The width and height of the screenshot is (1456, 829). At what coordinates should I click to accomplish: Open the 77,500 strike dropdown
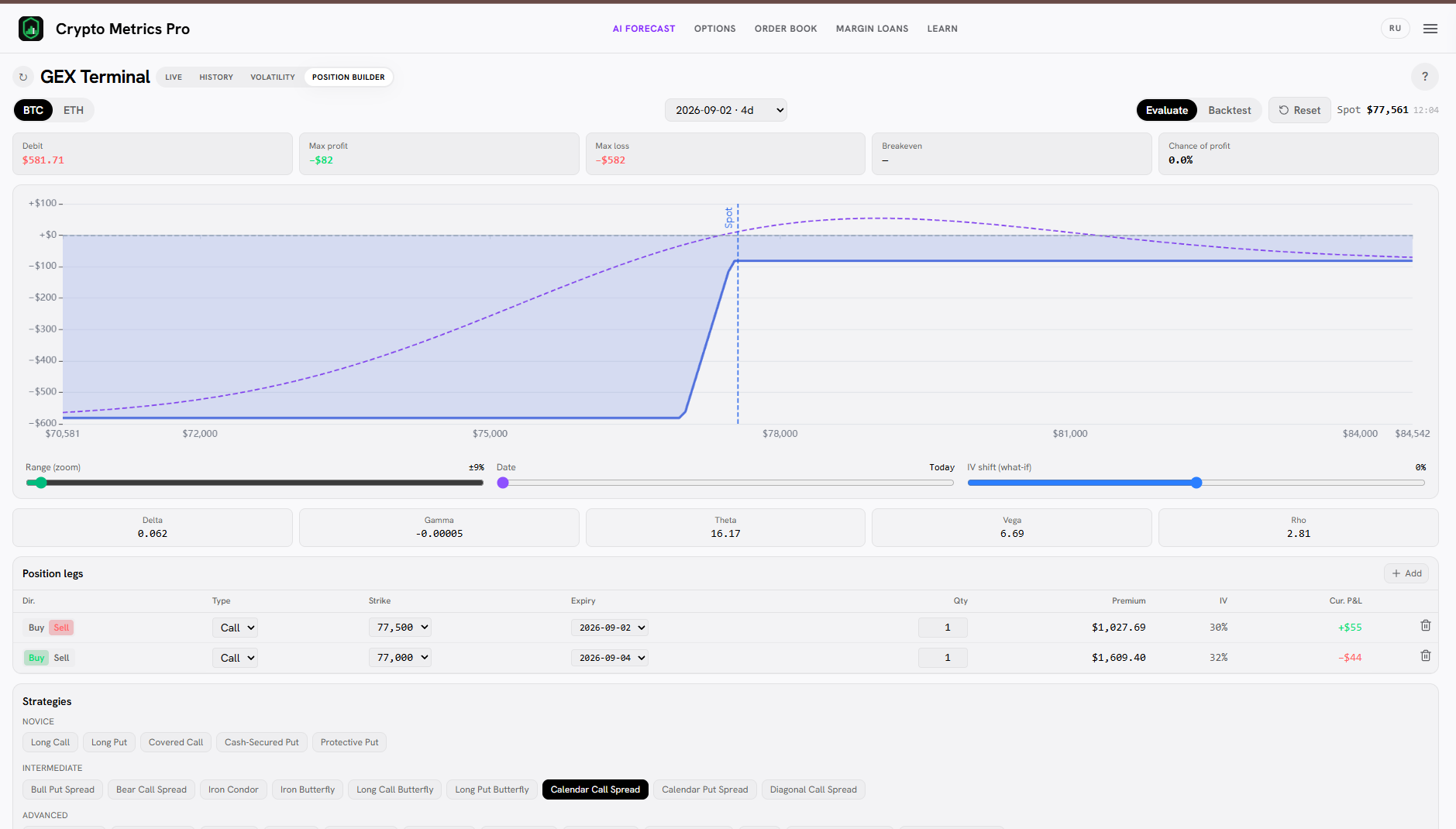[400, 627]
